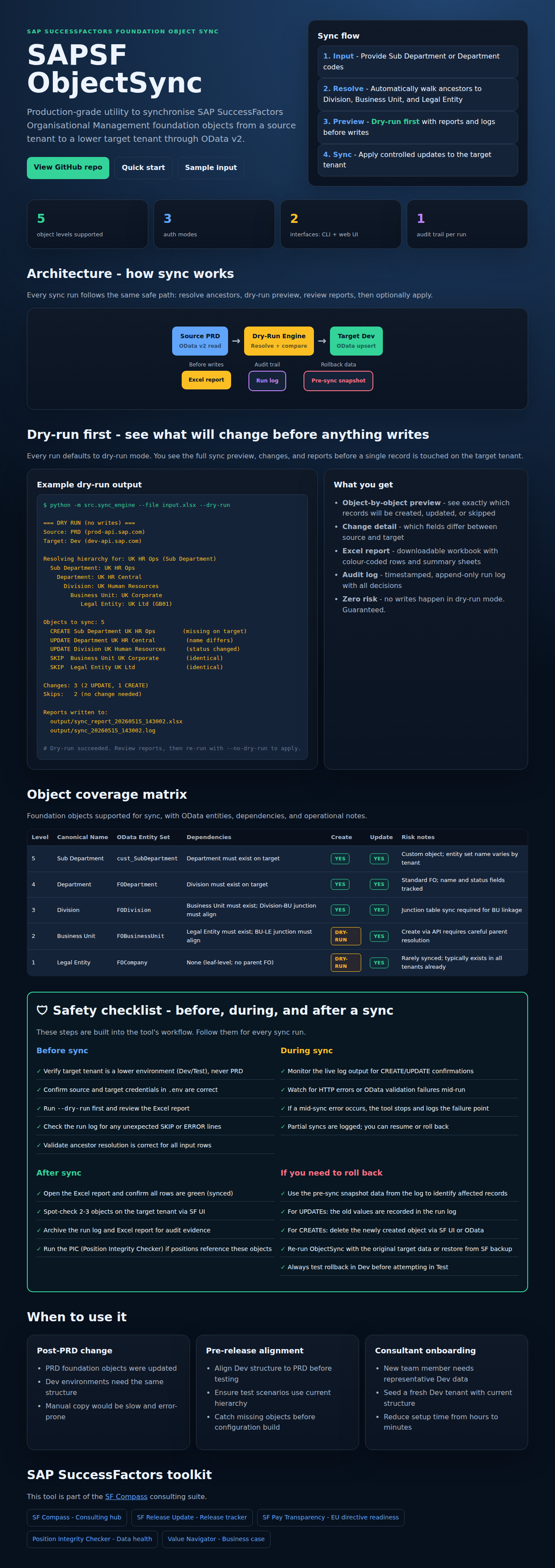Image resolution: width=555 pixels, height=1568 pixels.
Task: Select the '4. Sync' sync flow step
Action: pos(418,160)
